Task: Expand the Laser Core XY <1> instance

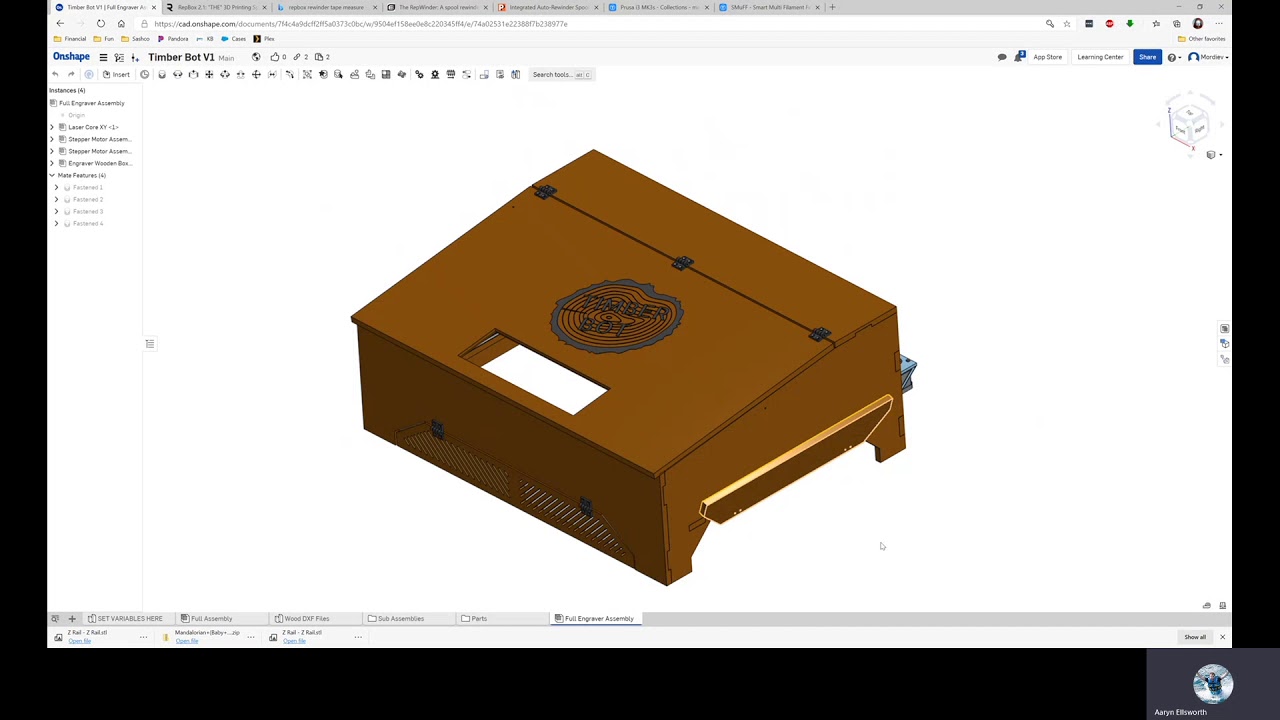Action: click(52, 127)
